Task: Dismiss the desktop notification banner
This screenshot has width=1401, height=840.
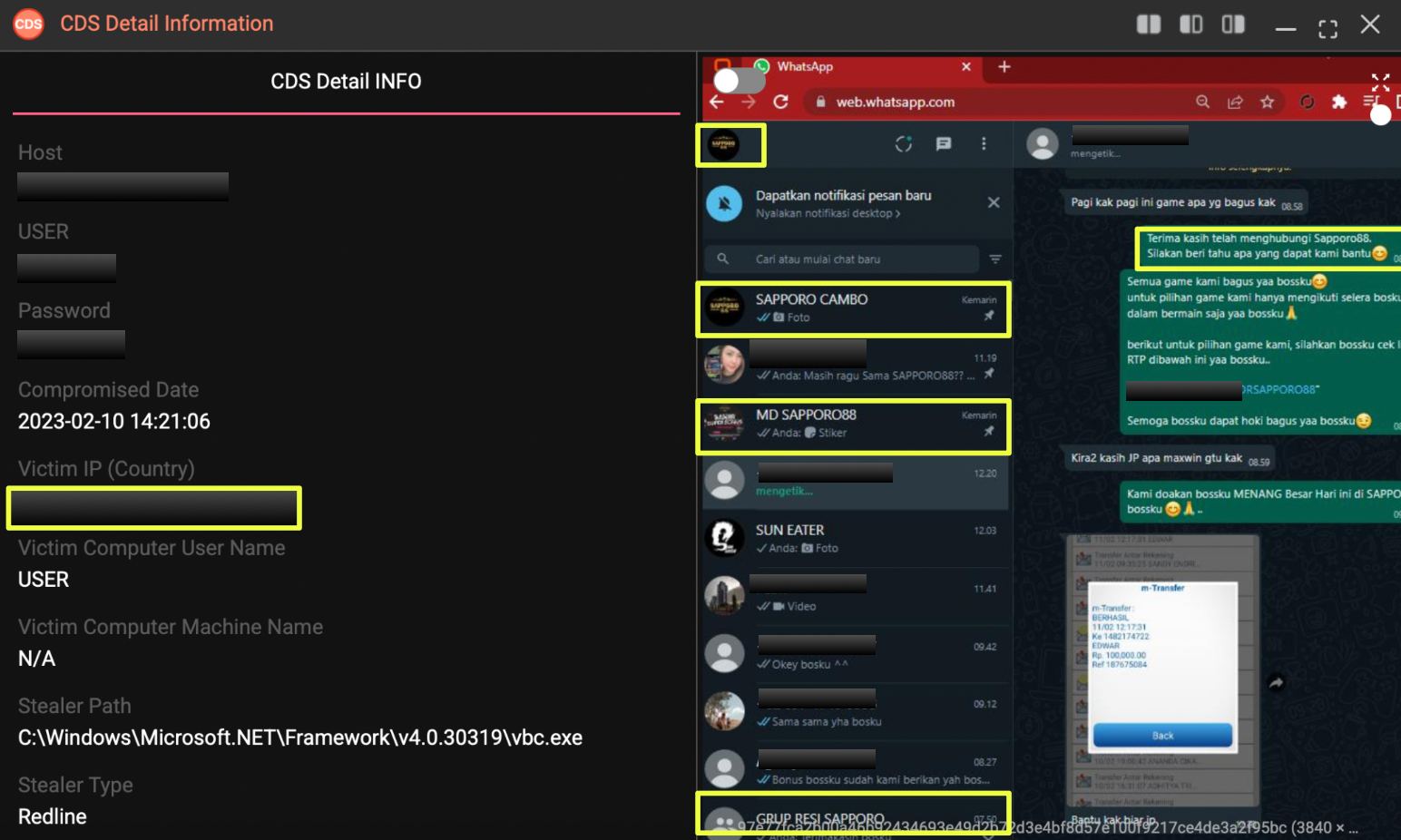Action: click(x=994, y=202)
